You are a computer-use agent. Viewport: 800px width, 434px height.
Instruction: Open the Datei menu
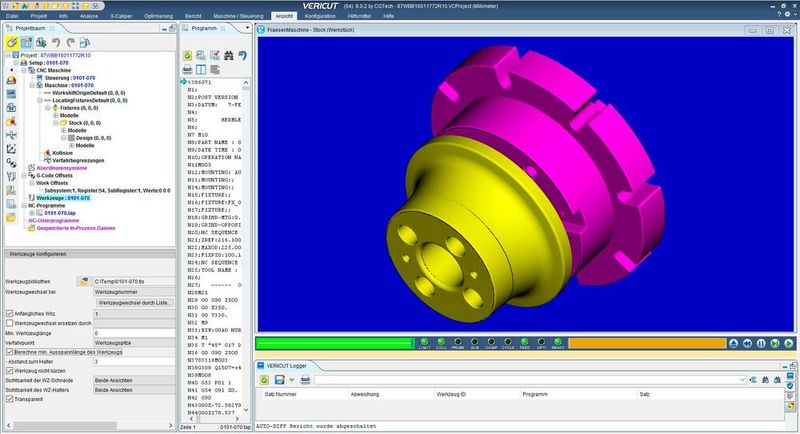coord(12,16)
